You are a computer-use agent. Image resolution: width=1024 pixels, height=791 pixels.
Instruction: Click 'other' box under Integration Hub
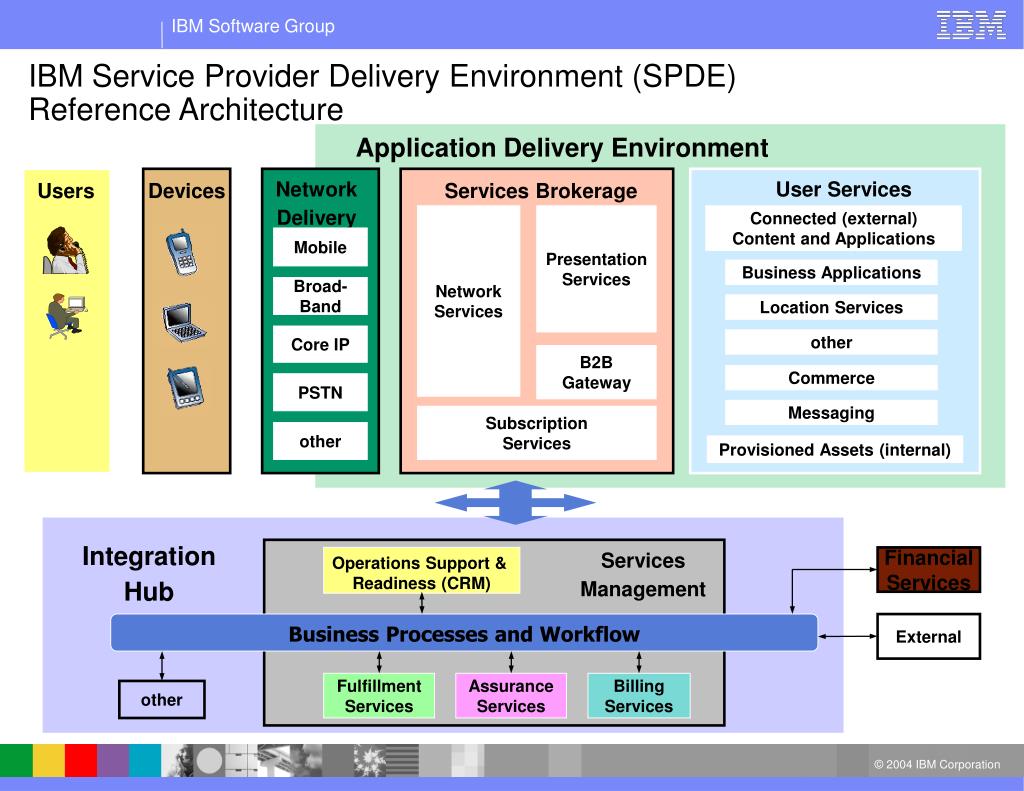[x=161, y=700]
